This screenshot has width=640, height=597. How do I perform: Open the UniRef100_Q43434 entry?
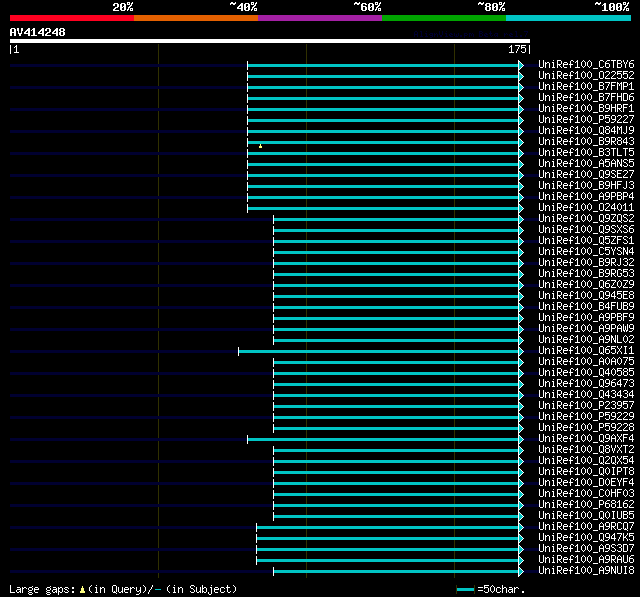pyautogui.click(x=586, y=395)
